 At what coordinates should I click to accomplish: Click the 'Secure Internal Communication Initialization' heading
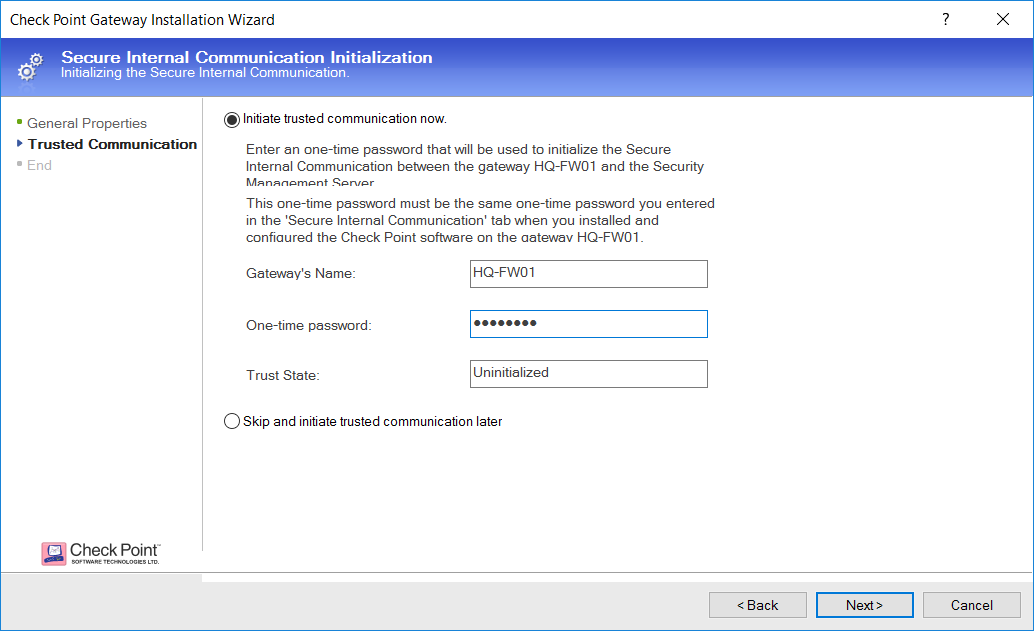pos(247,57)
